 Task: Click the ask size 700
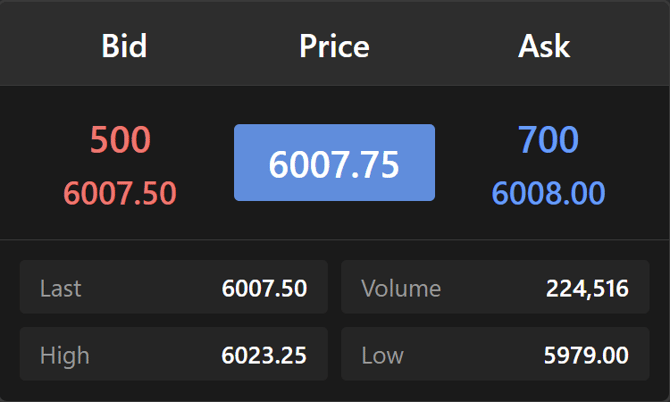548,141
